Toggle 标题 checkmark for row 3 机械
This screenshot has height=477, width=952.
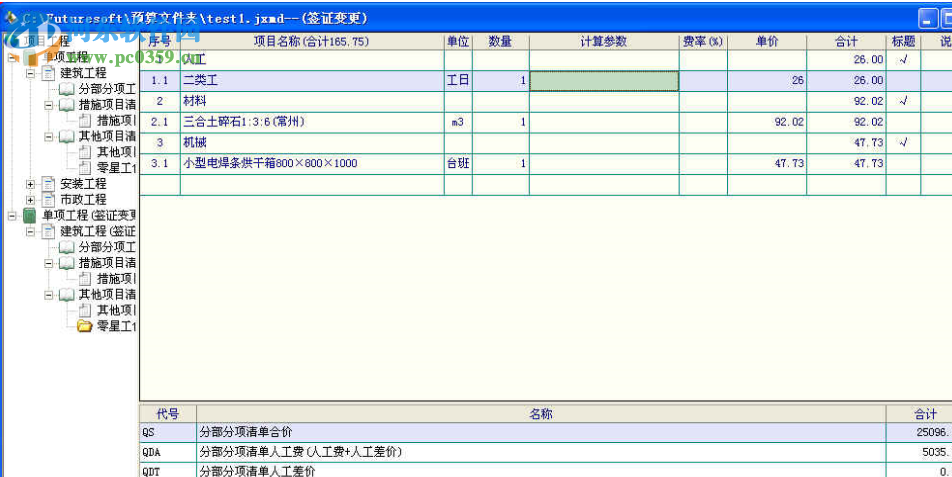[x=903, y=143]
